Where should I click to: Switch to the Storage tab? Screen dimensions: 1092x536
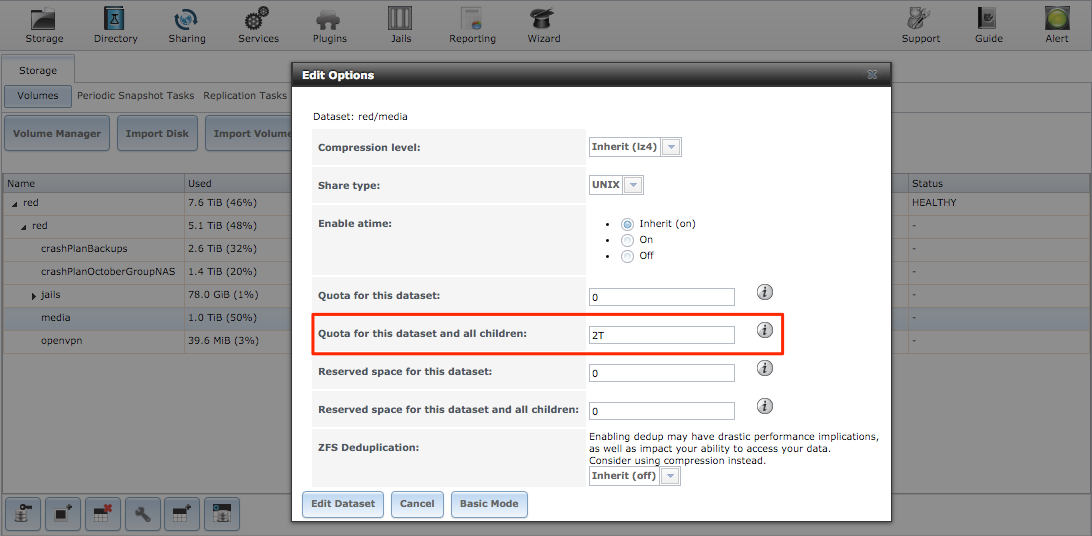(x=38, y=70)
